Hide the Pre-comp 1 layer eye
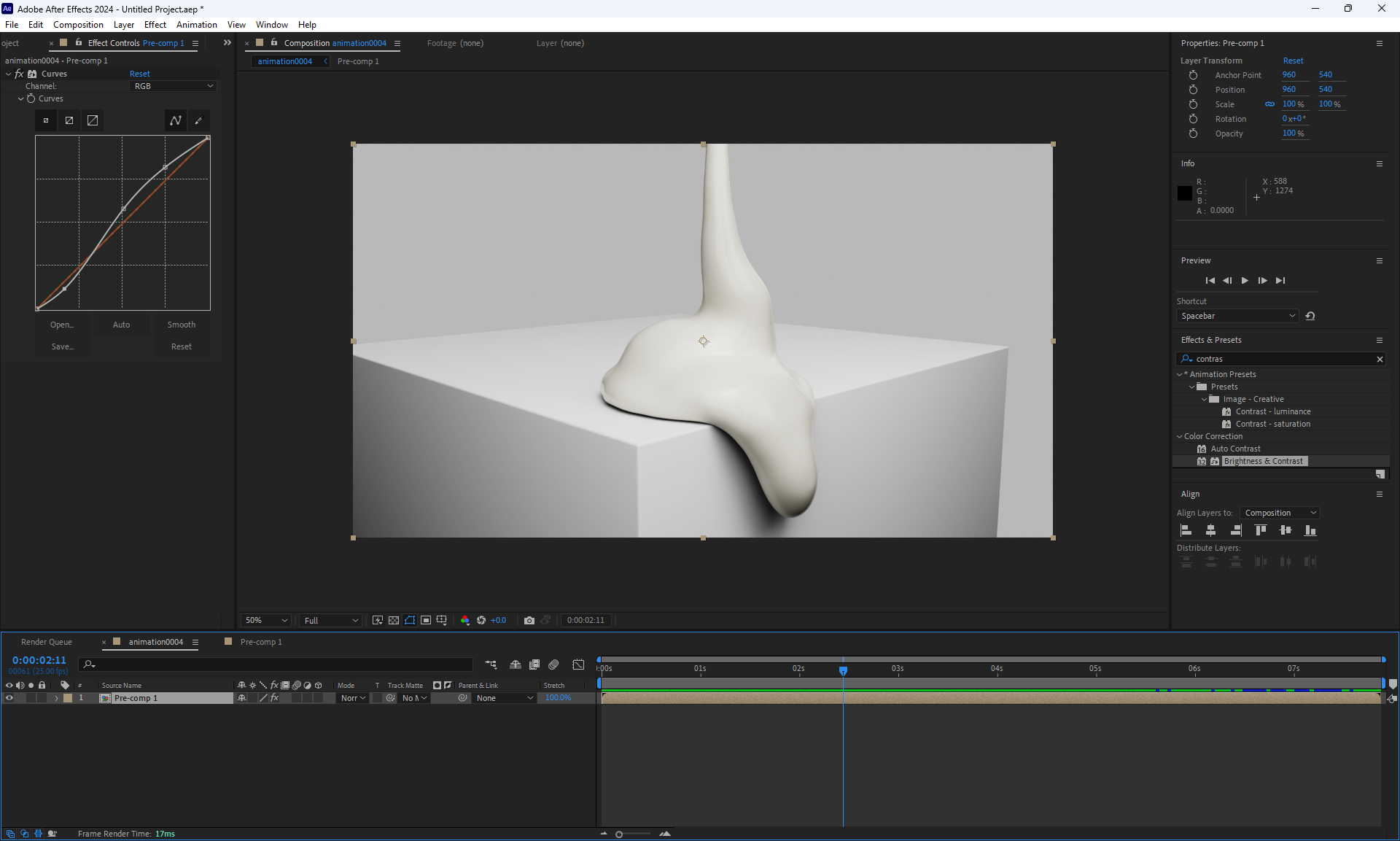The height and width of the screenshot is (841, 1400). 9,699
